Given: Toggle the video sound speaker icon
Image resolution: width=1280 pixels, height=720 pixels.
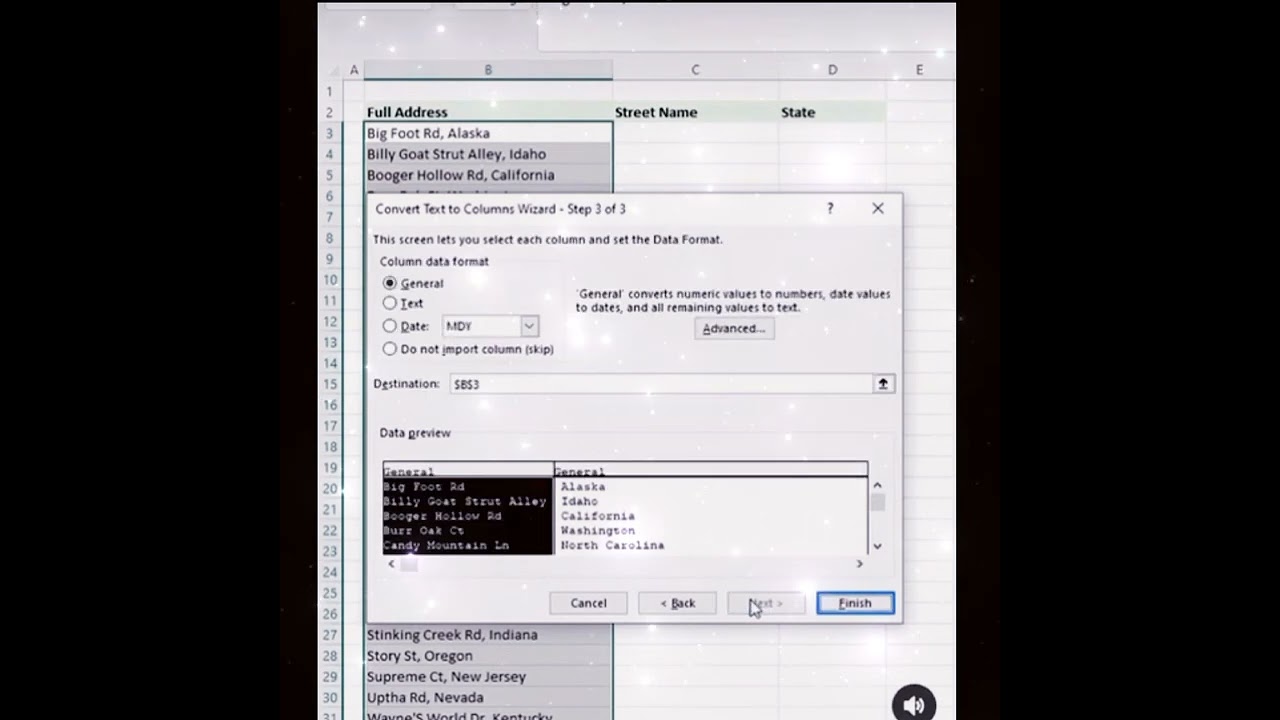Looking at the screenshot, I should pyautogui.click(x=914, y=705).
